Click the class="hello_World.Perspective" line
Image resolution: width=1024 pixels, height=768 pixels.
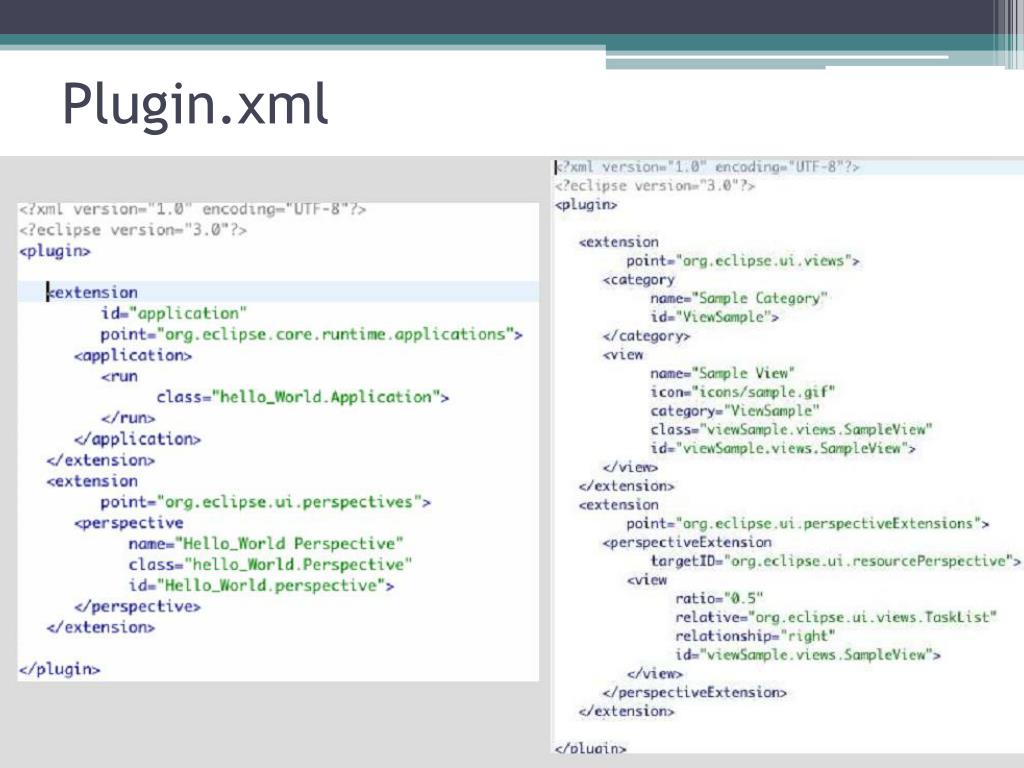coord(270,564)
